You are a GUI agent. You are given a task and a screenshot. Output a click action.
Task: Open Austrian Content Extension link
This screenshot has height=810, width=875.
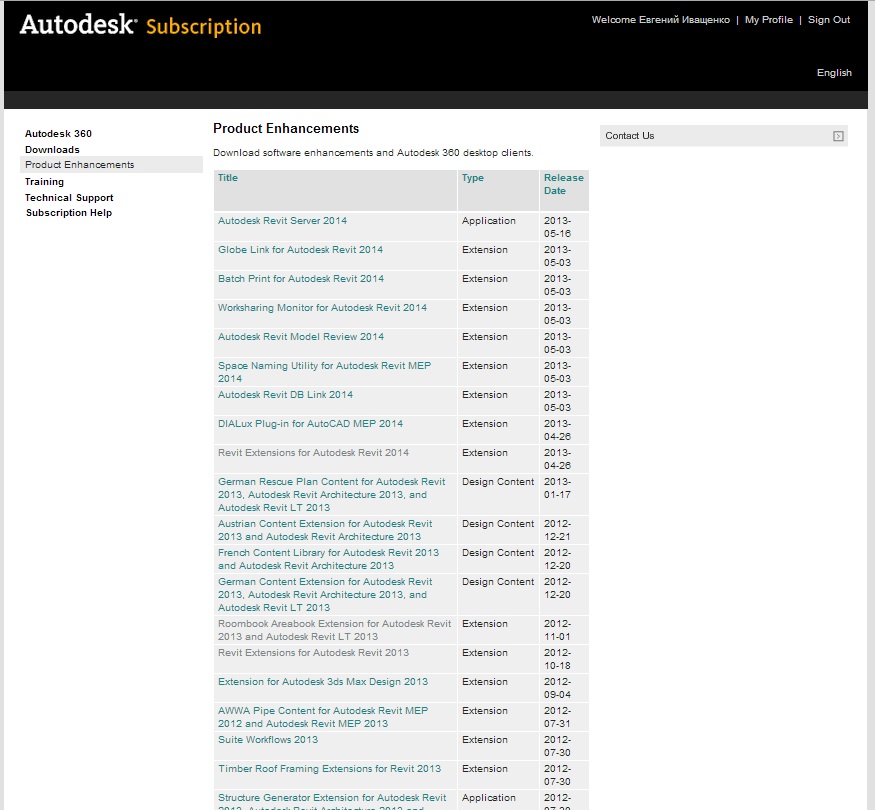pyautogui.click(x=325, y=530)
